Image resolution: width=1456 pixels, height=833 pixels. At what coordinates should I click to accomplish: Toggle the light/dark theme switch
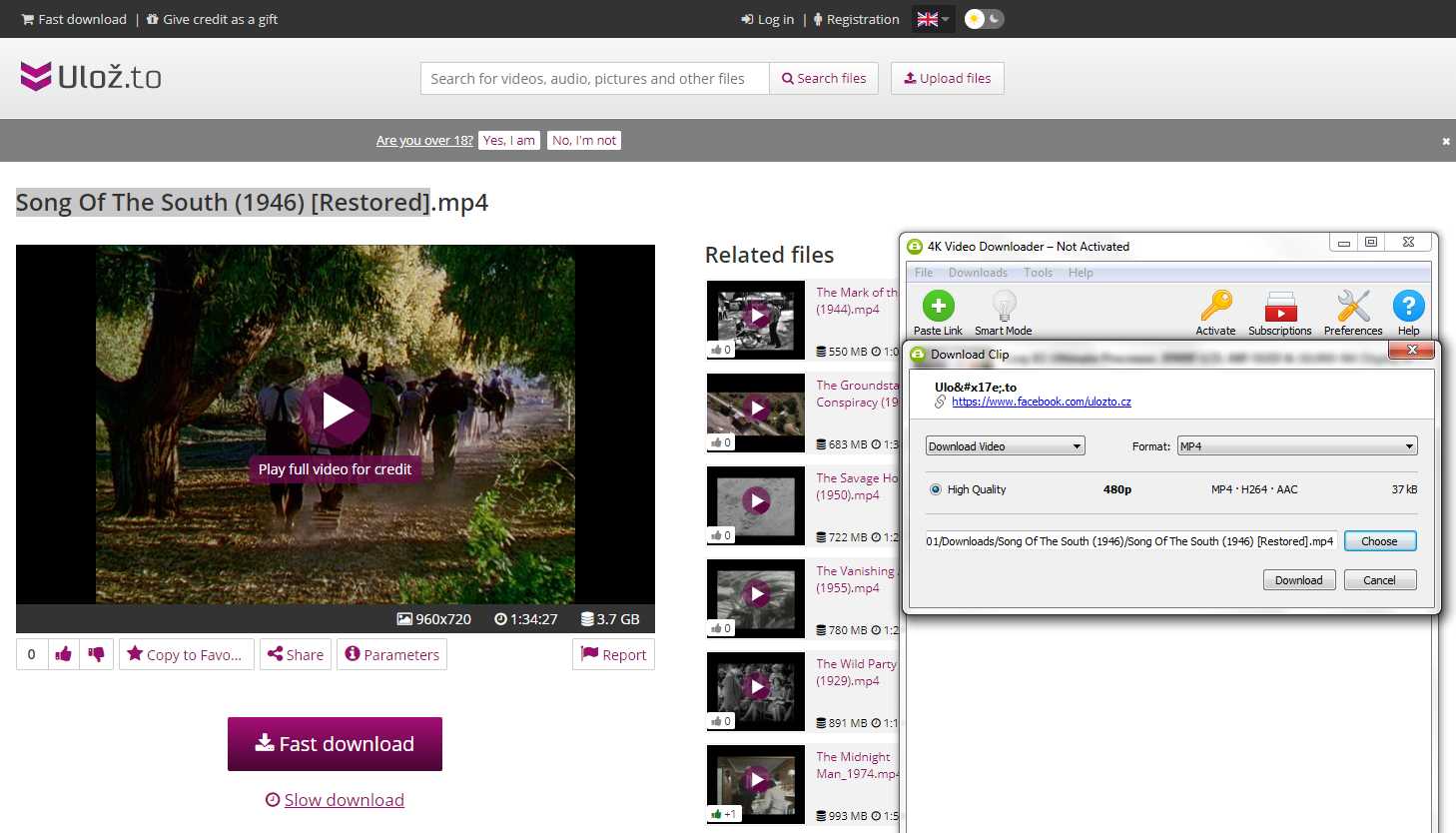click(x=984, y=19)
